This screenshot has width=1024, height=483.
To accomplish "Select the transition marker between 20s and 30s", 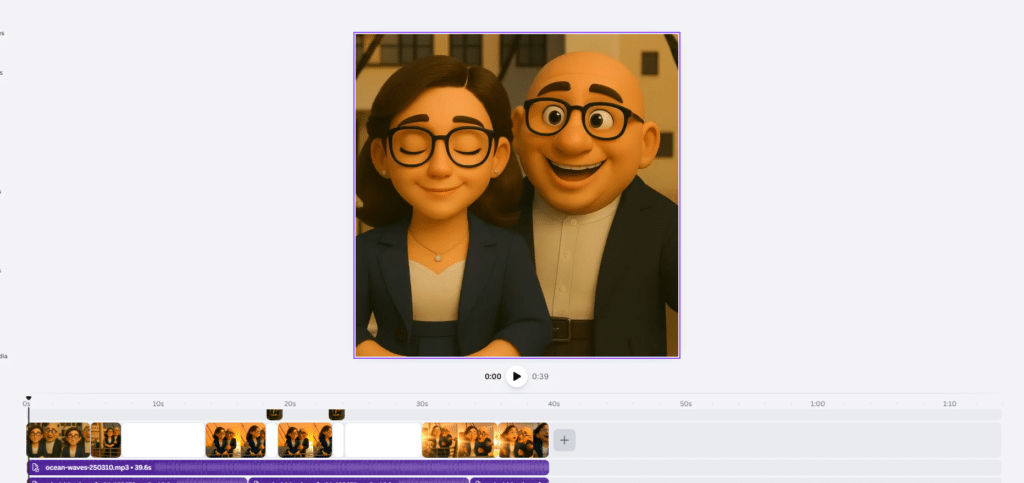I will 337,413.
